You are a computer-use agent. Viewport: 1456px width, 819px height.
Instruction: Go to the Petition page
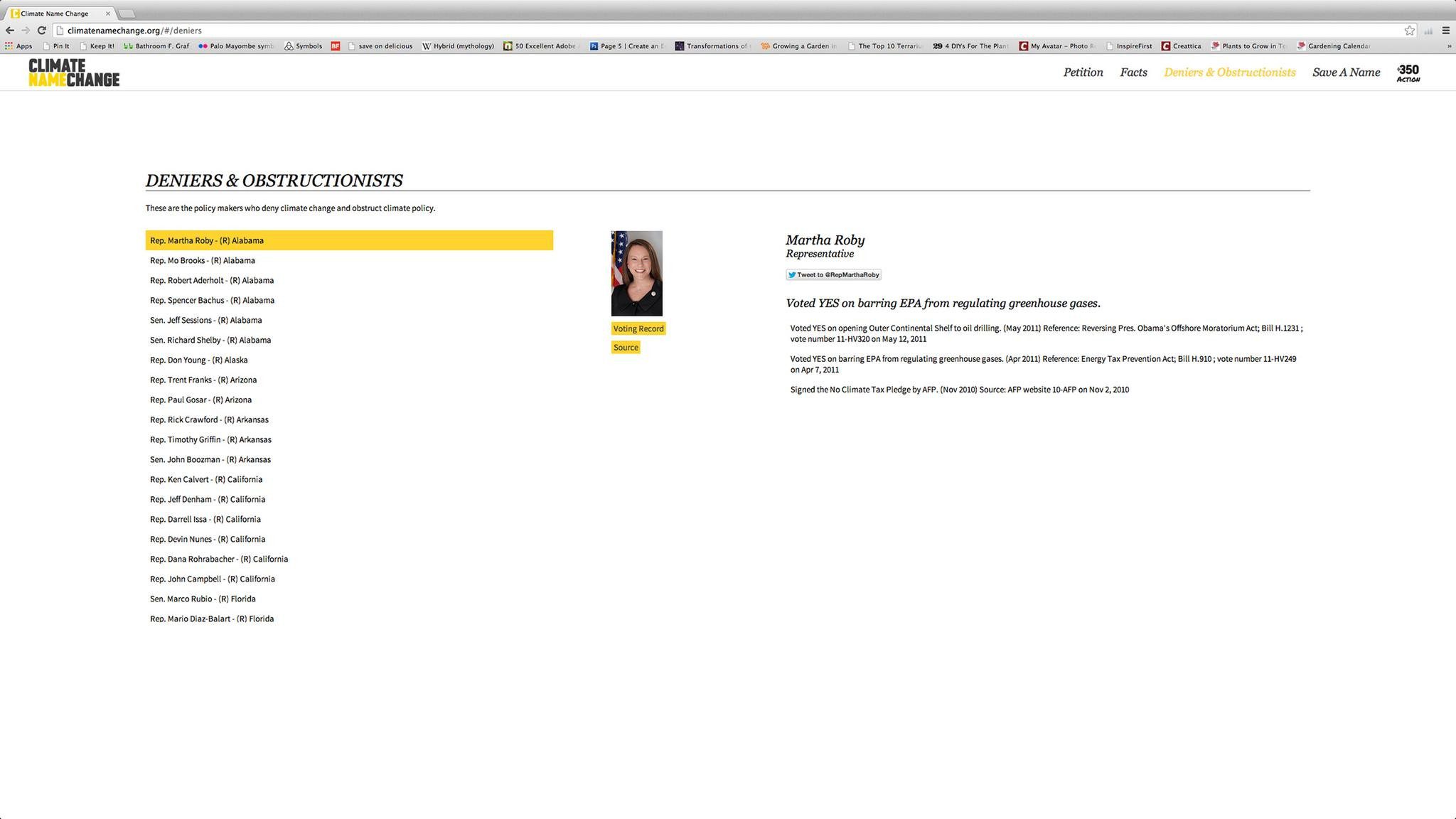click(x=1083, y=73)
